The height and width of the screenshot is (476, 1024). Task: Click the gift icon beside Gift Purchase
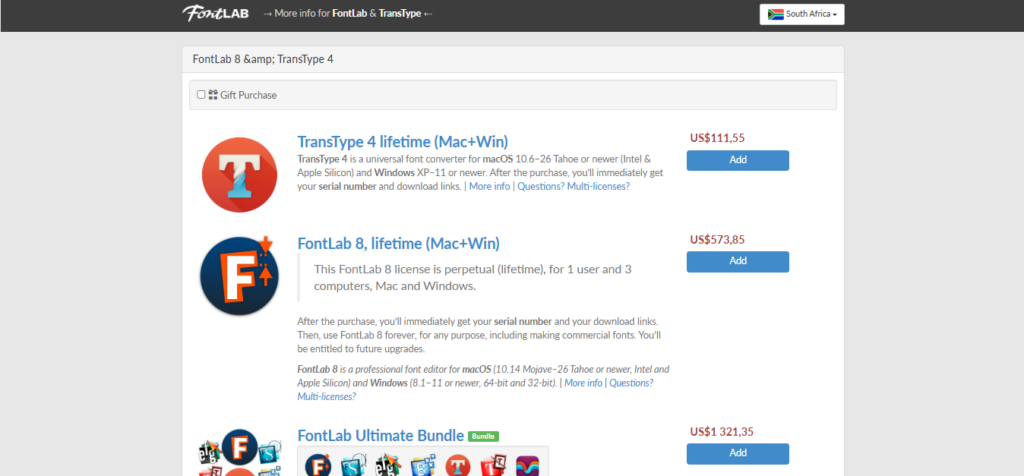(213, 95)
